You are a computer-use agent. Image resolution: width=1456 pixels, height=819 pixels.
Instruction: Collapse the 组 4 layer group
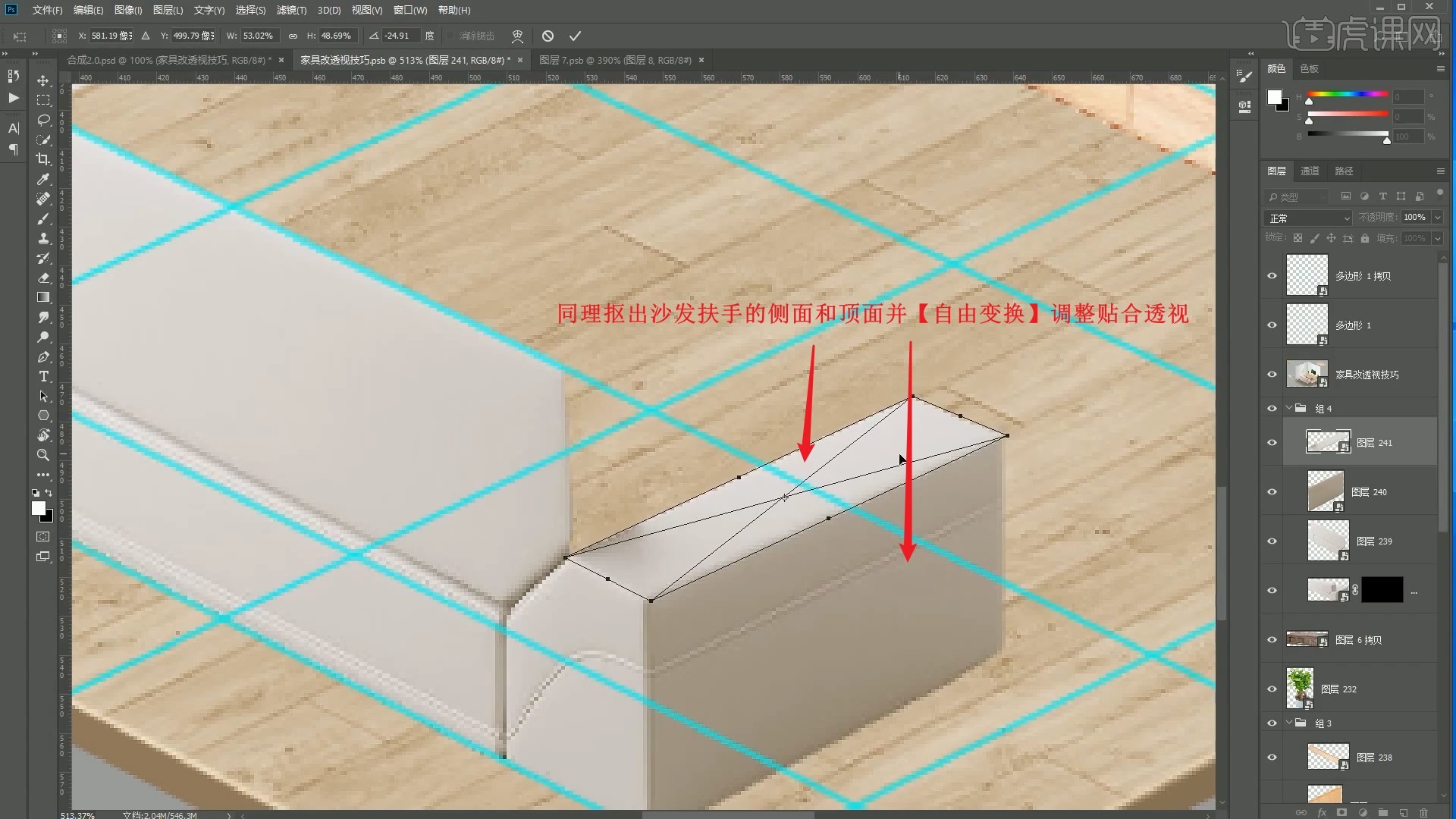tap(1289, 408)
